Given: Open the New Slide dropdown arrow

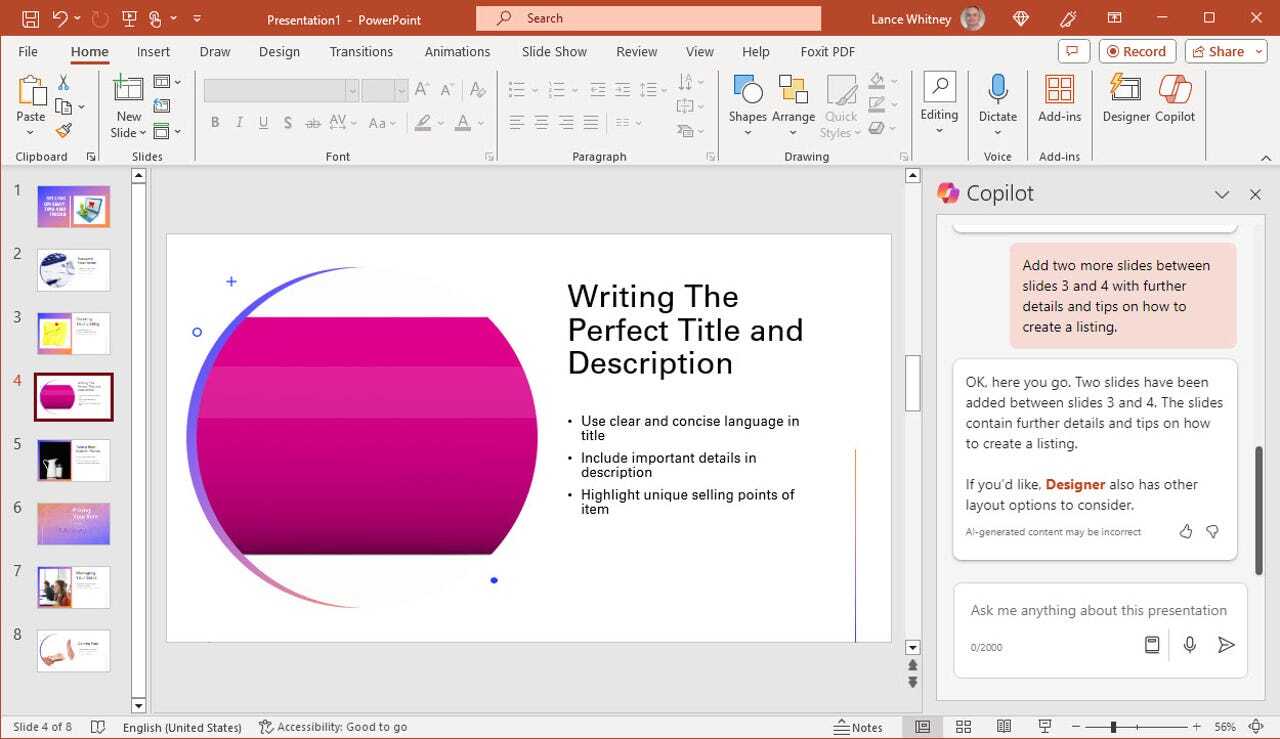Looking at the screenshot, I should 143,133.
